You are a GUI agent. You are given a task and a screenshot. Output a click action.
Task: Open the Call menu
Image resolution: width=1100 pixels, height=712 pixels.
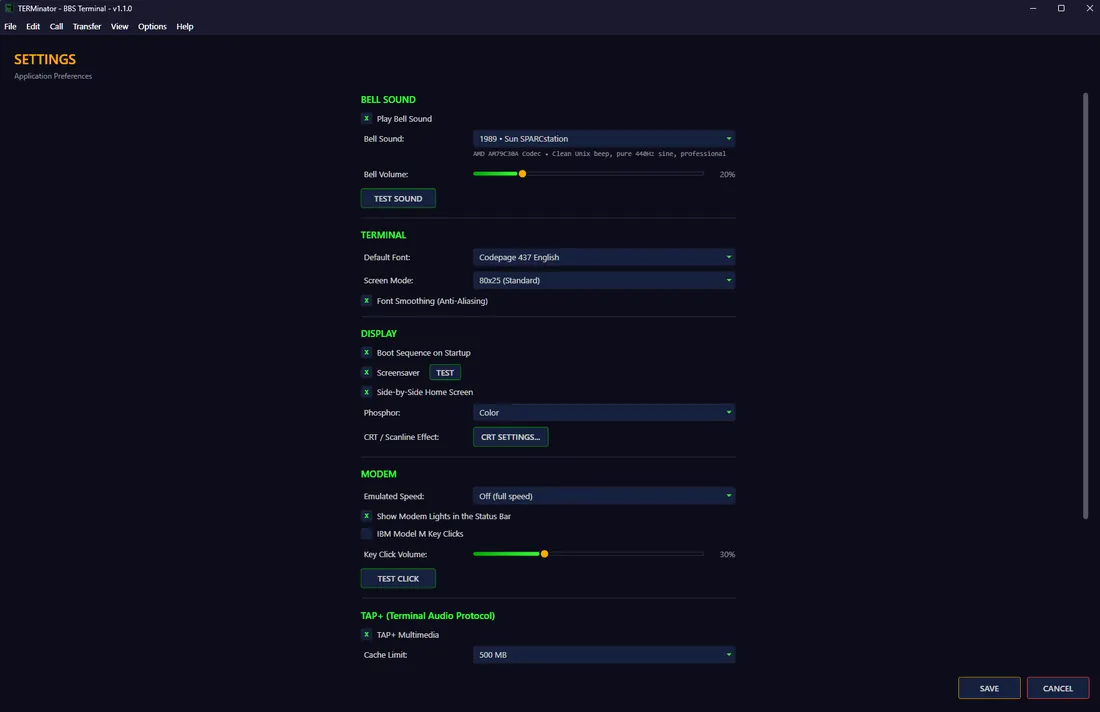56,27
